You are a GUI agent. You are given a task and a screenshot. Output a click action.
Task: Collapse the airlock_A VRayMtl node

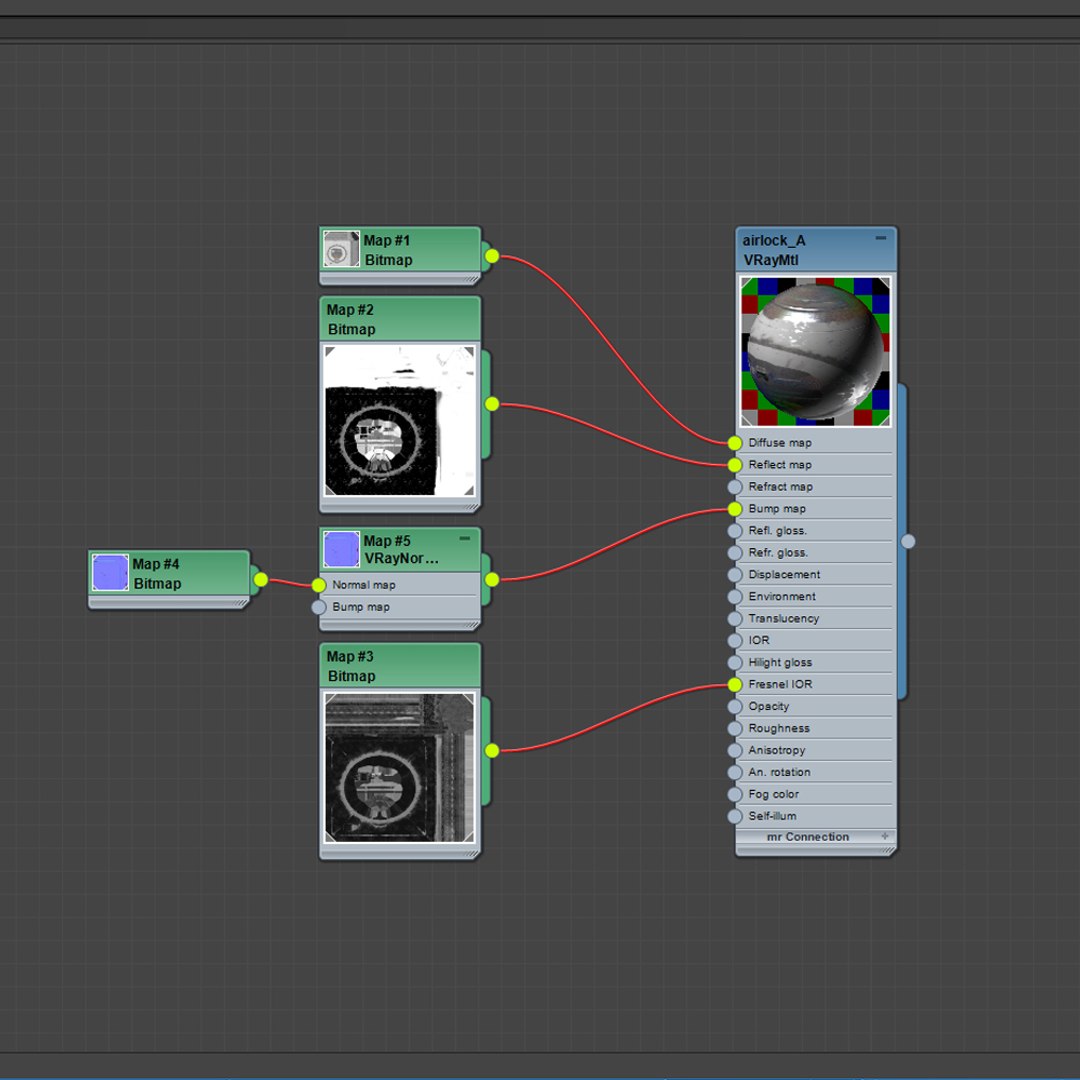880,238
